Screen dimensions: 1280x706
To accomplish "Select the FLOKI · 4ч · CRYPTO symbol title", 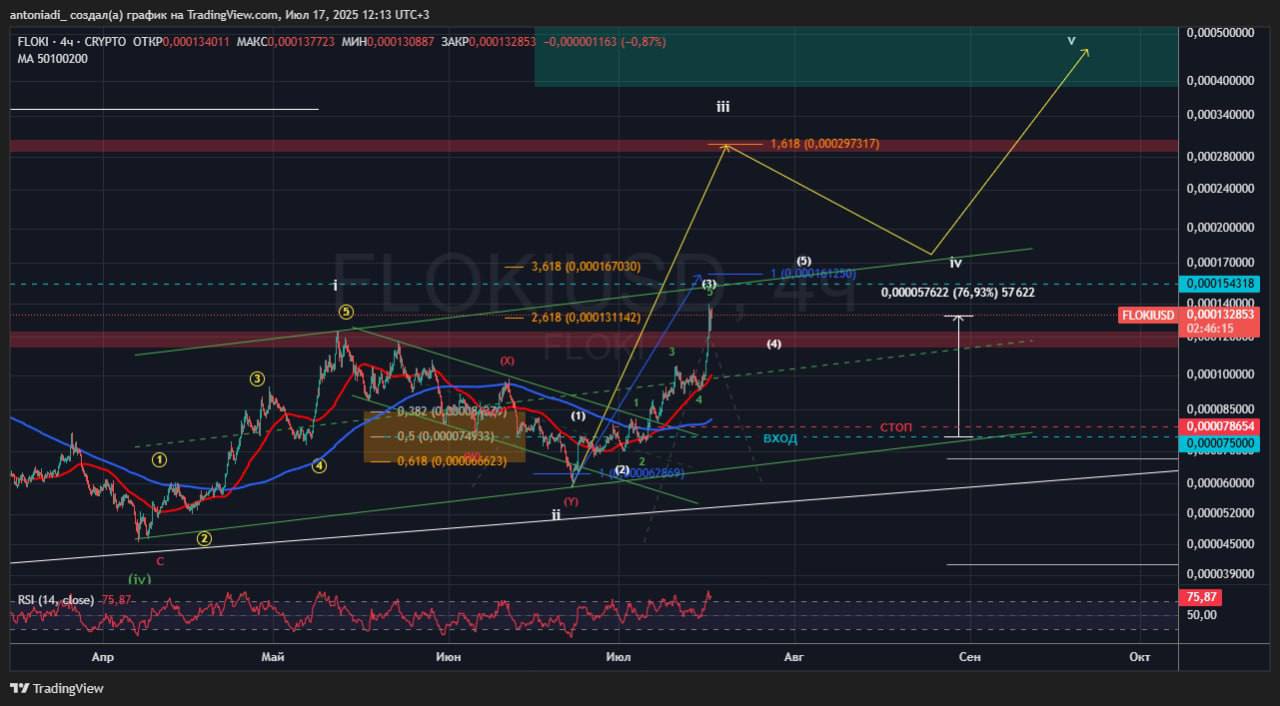I will (72, 42).
